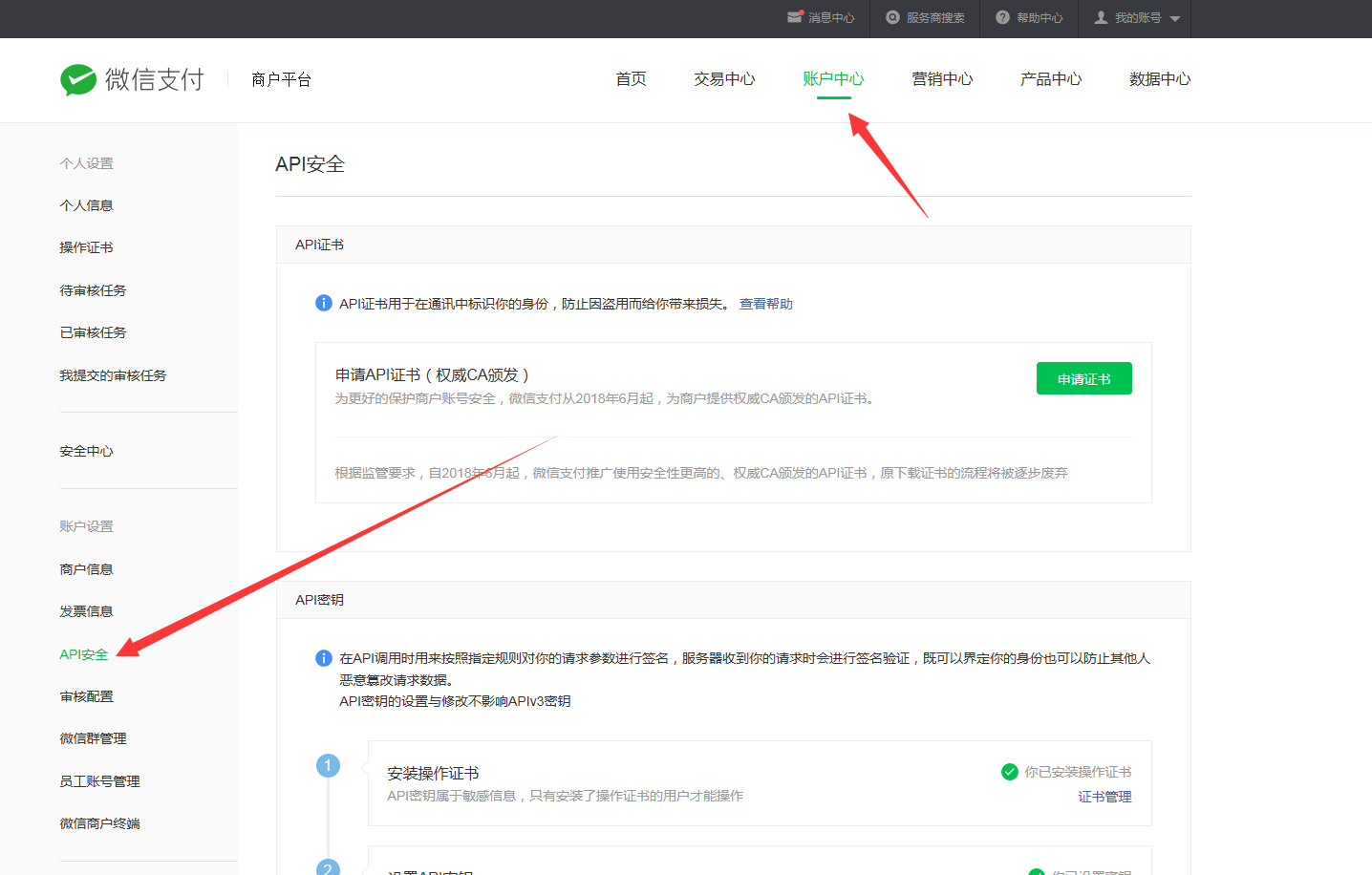Image resolution: width=1372 pixels, height=875 pixels.
Task: Open 操作证书 in the sidebar
Action: [86, 247]
